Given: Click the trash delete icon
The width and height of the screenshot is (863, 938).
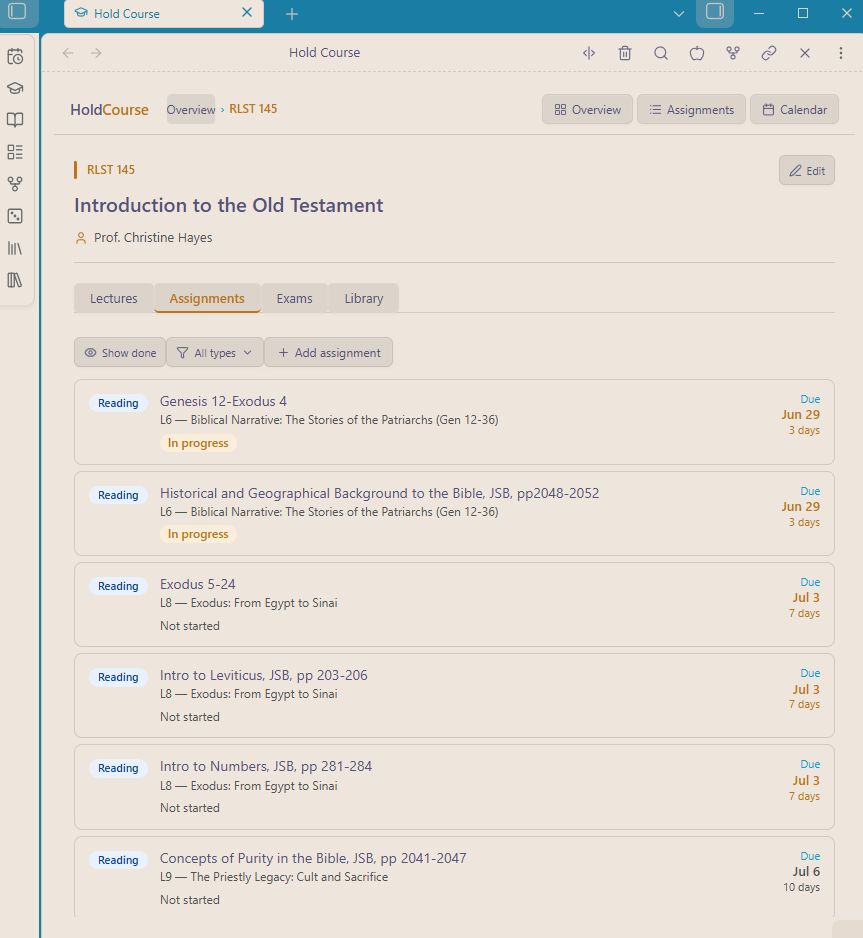Looking at the screenshot, I should 625,53.
